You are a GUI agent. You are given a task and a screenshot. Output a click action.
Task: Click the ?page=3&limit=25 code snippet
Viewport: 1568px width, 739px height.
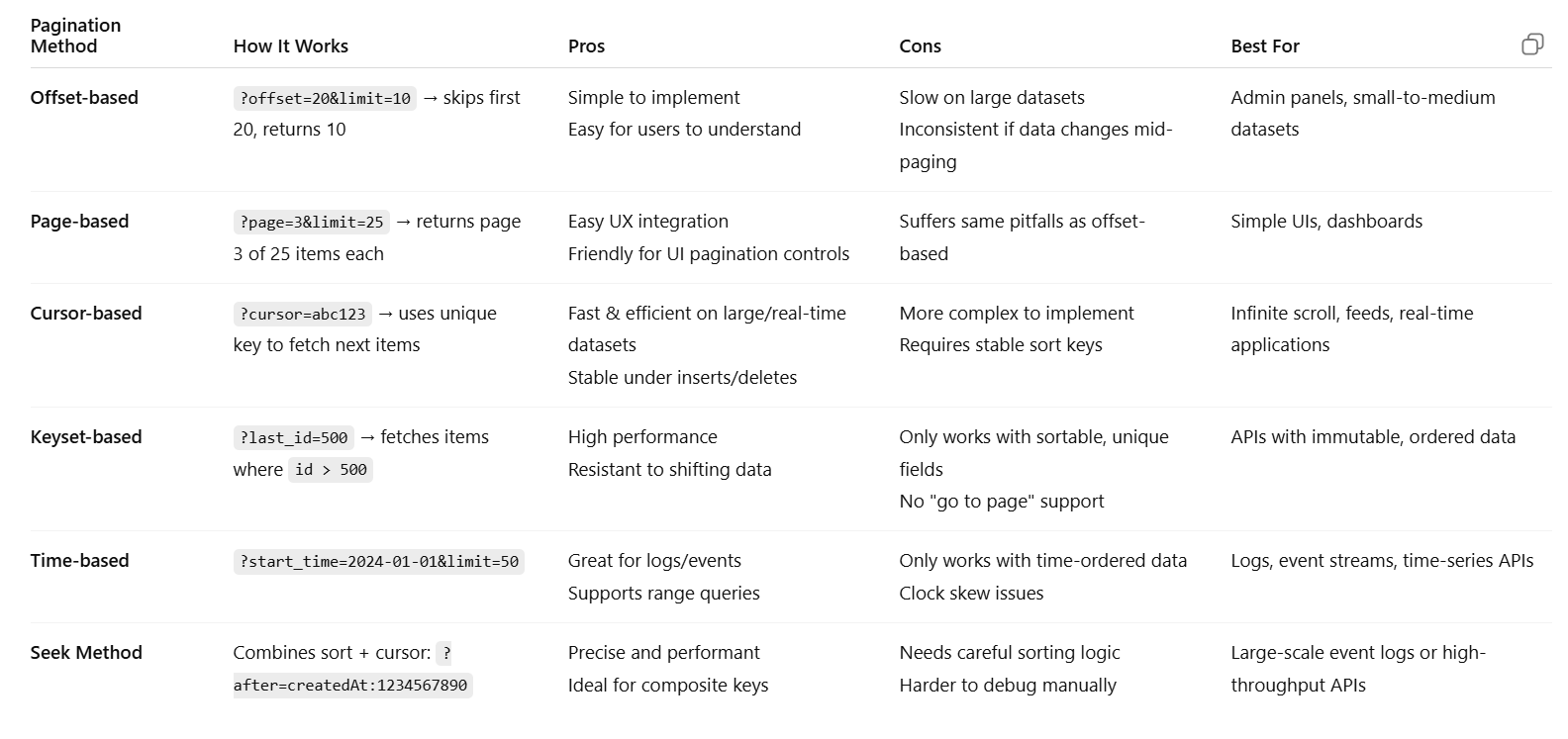[311, 223]
